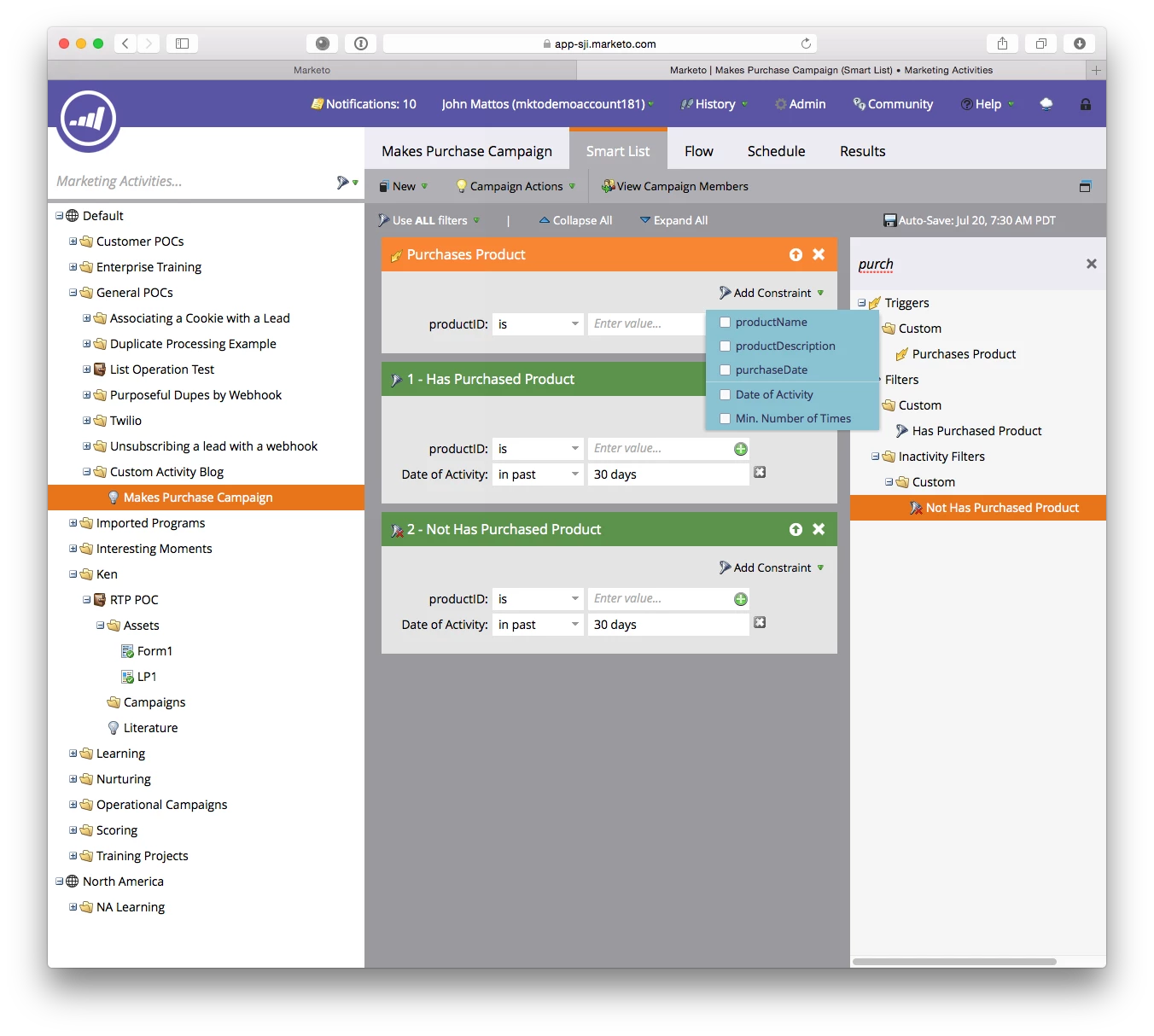Click the 30 days field in filter 1
The width and height of the screenshot is (1154, 1036).
click(668, 474)
